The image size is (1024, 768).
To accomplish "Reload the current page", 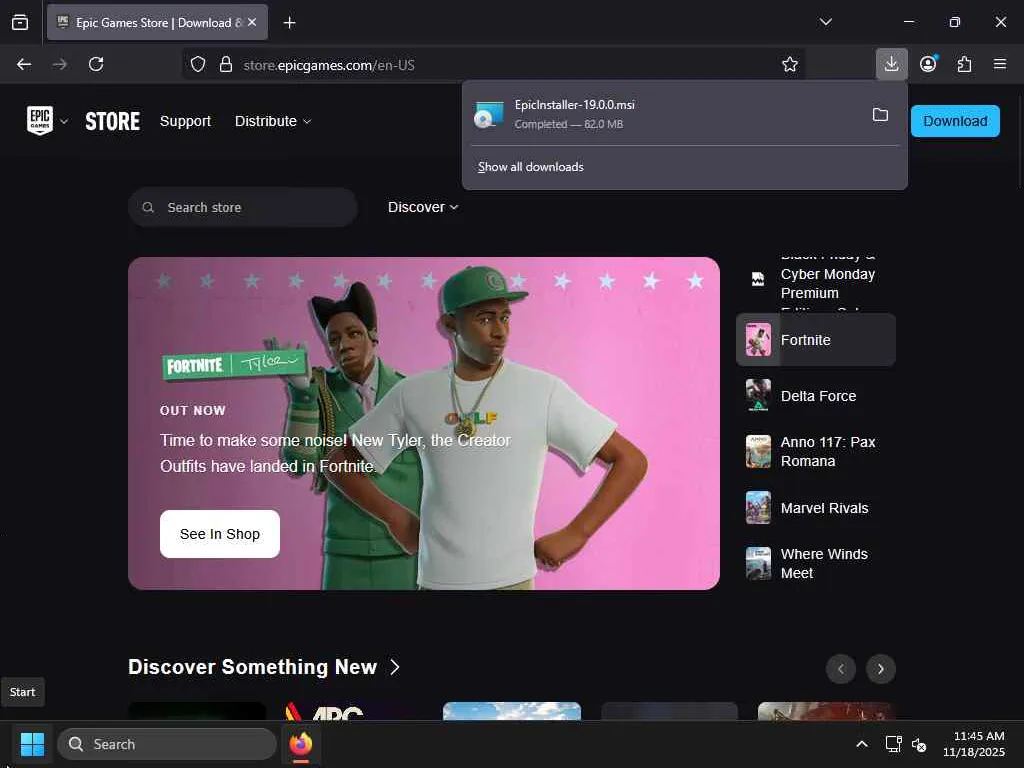I will [96, 64].
